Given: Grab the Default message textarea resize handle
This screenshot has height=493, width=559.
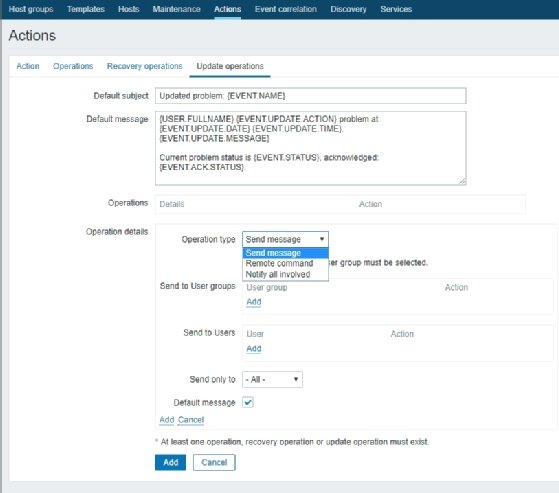Looking at the screenshot, I should (x=462, y=181).
